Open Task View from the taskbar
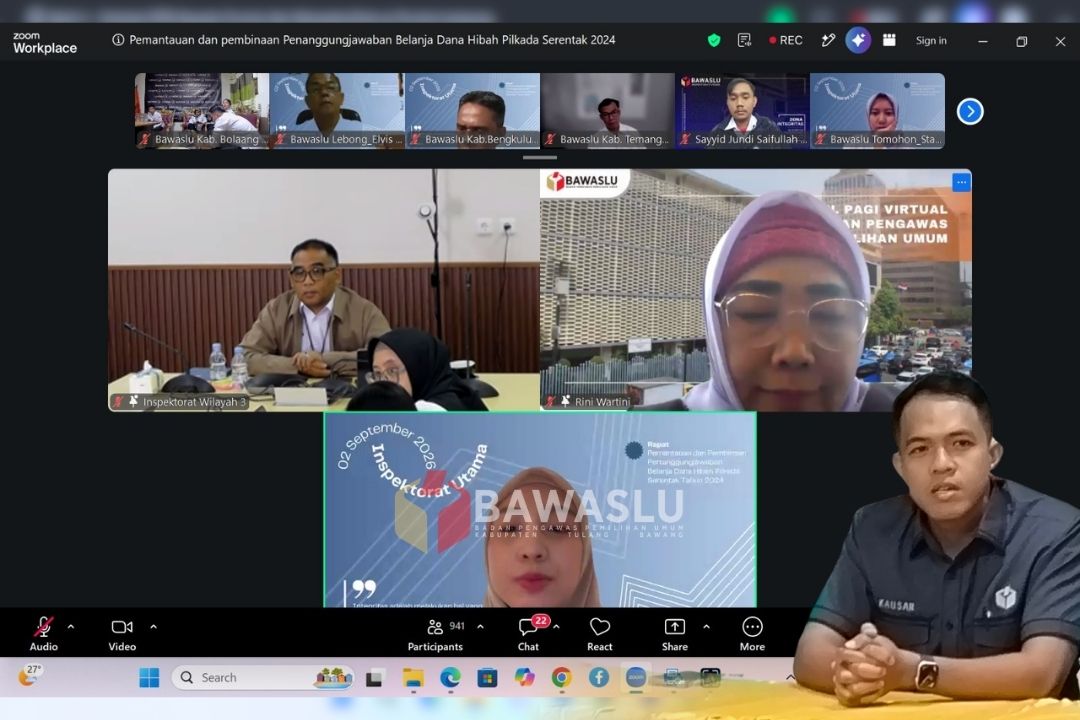The height and width of the screenshot is (720, 1080). 374,678
